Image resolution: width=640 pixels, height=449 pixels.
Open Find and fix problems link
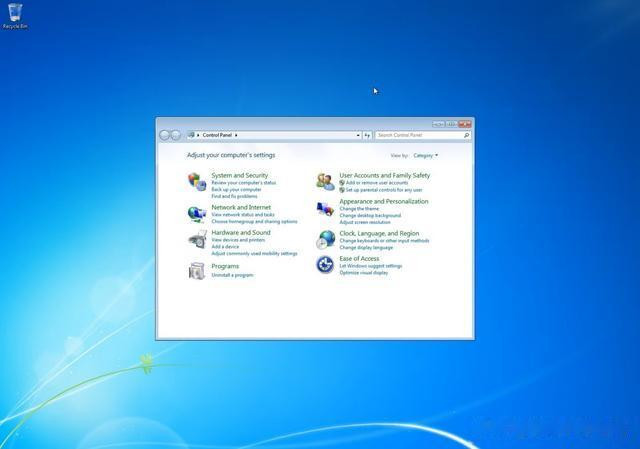tap(234, 196)
